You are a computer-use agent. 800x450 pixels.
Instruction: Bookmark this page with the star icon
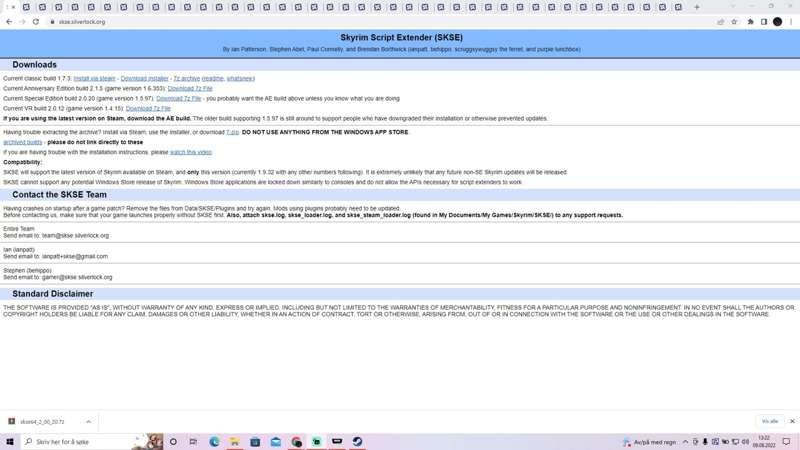(x=734, y=21)
